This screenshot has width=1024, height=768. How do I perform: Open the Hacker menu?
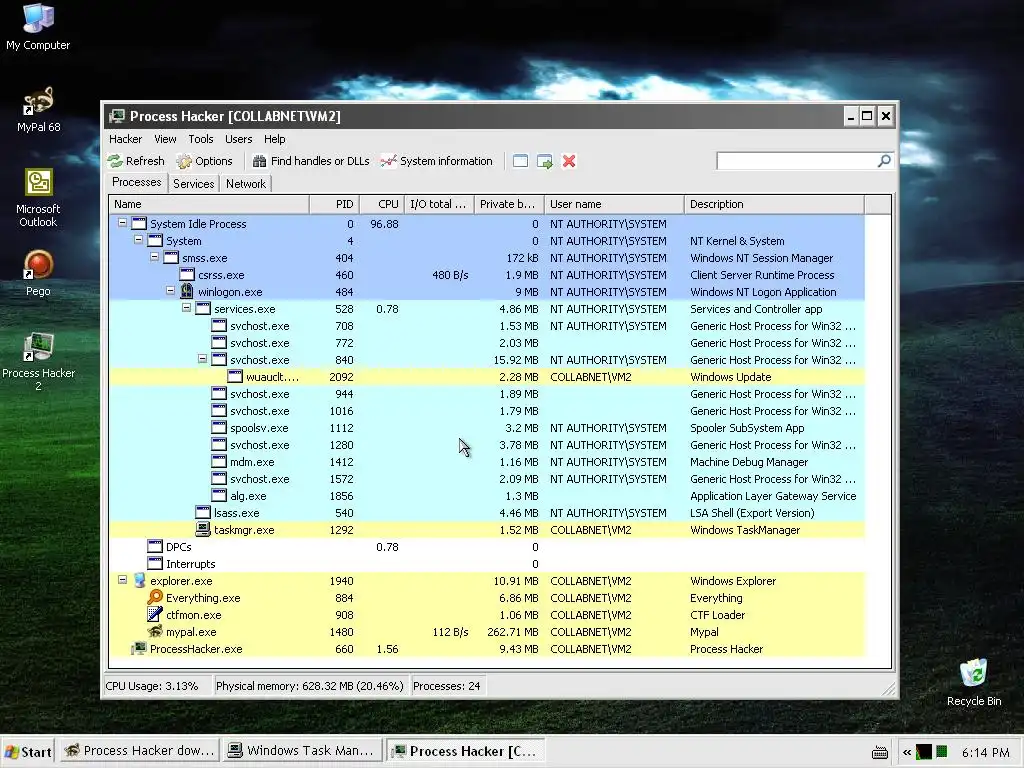[x=125, y=139]
